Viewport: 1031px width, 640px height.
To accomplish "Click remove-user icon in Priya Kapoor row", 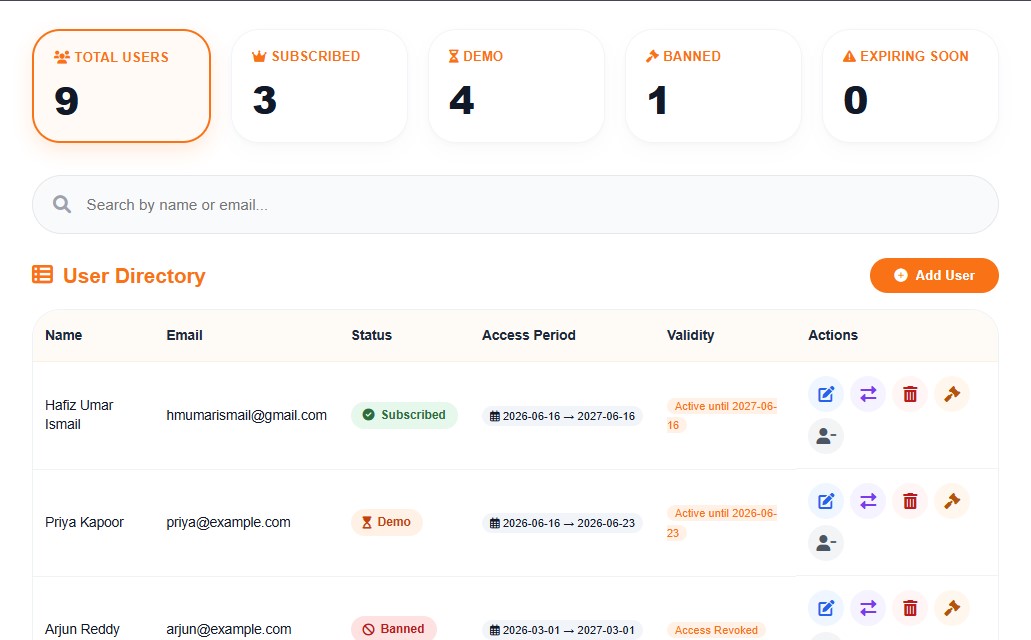I will (x=826, y=543).
